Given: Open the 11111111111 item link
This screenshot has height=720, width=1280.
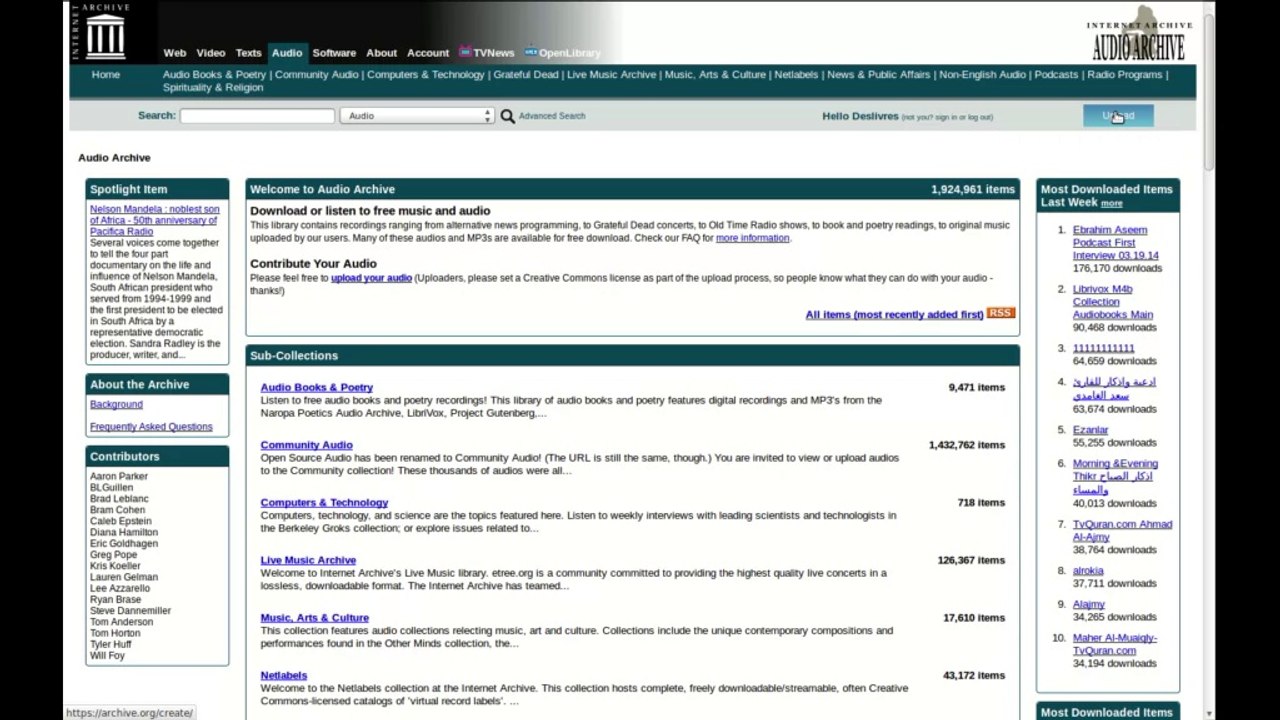Looking at the screenshot, I should tap(1104, 349).
